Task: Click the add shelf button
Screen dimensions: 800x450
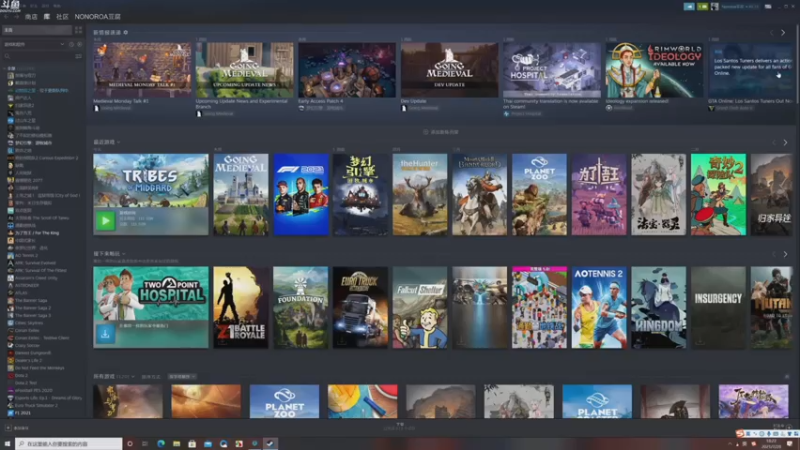Action: pos(441,132)
